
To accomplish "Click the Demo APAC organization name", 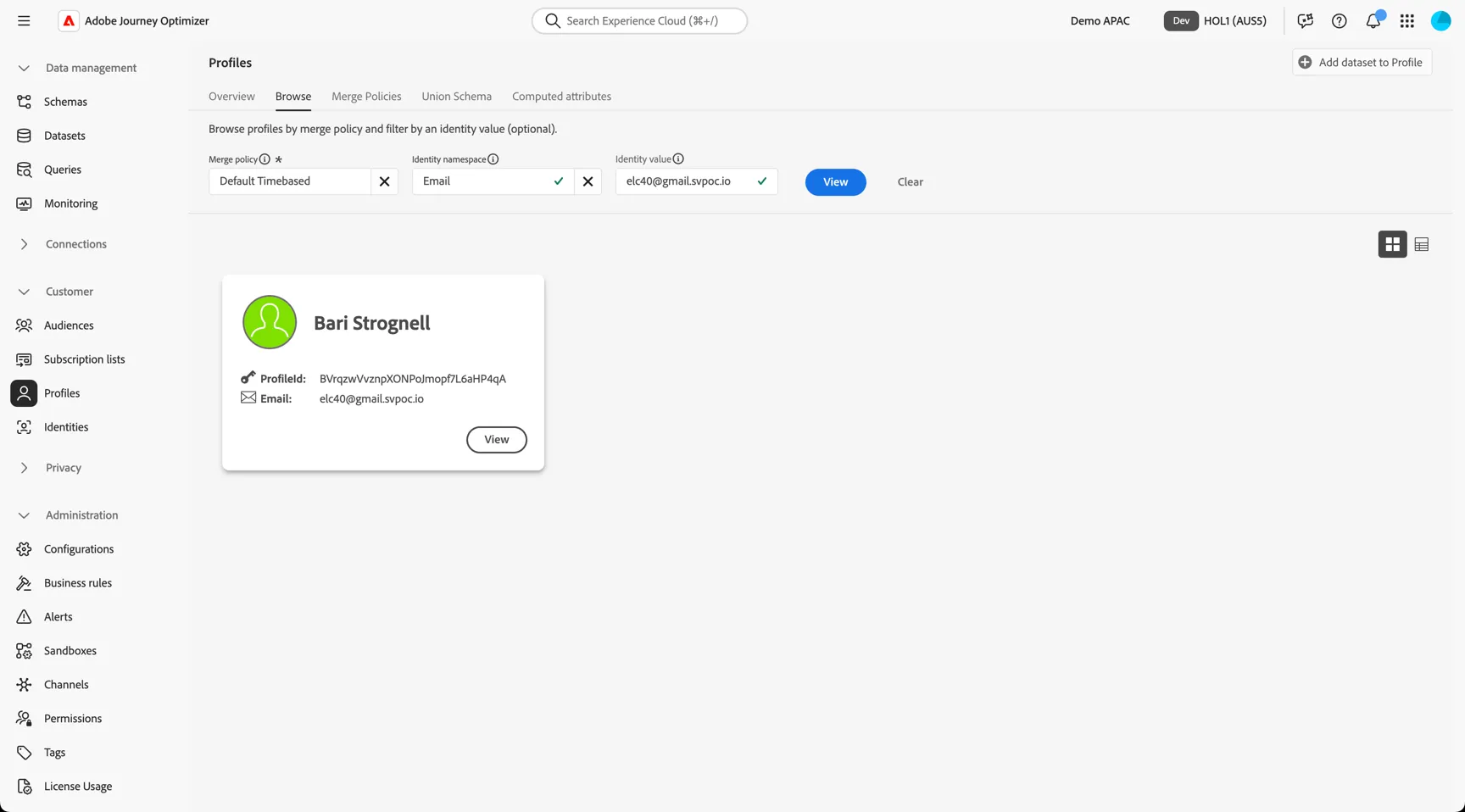I will pos(1100,20).
